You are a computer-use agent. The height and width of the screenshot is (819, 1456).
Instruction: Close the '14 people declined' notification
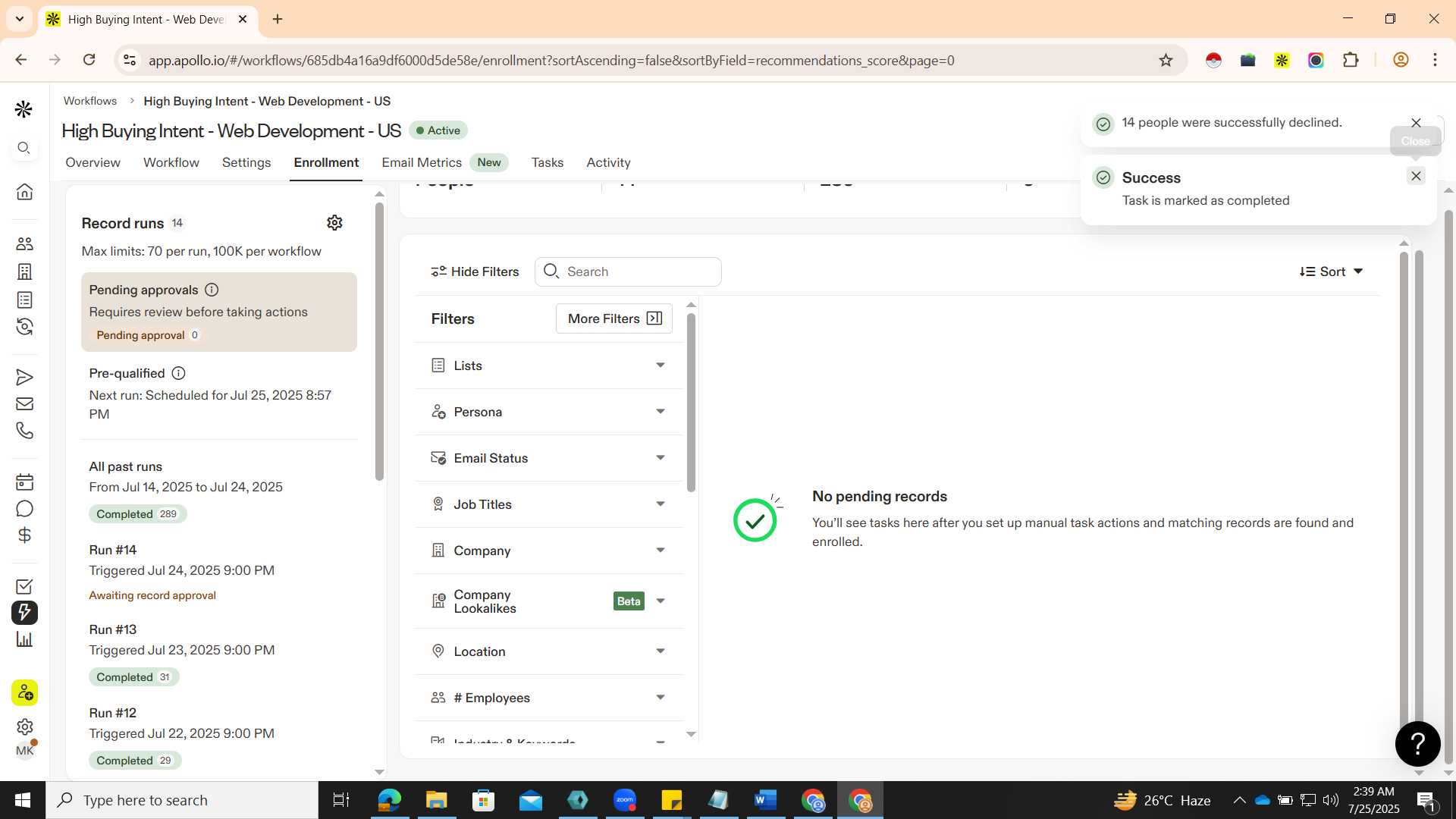click(x=1416, y=123)
